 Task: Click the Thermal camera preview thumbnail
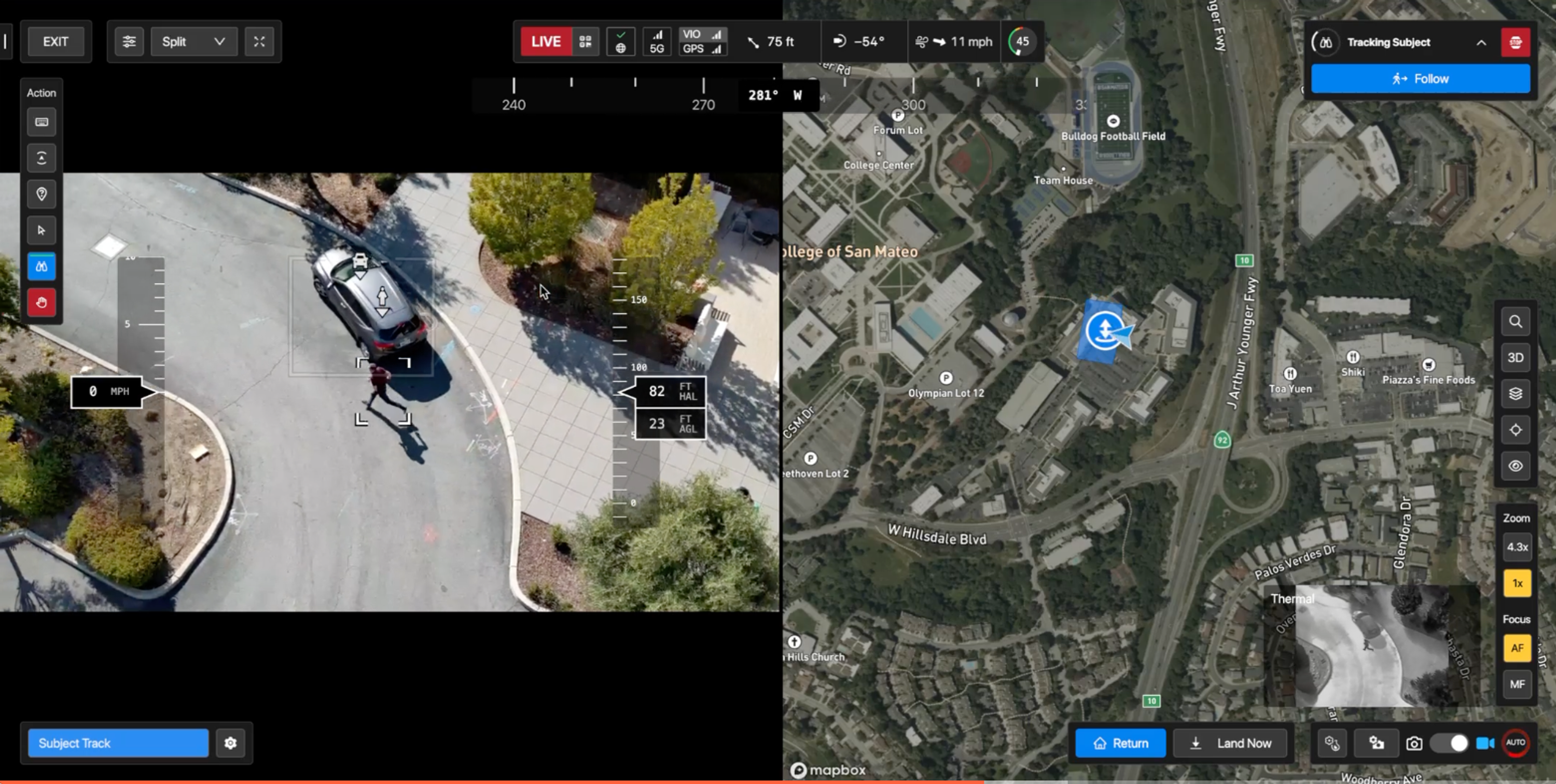pos(1371,646)
